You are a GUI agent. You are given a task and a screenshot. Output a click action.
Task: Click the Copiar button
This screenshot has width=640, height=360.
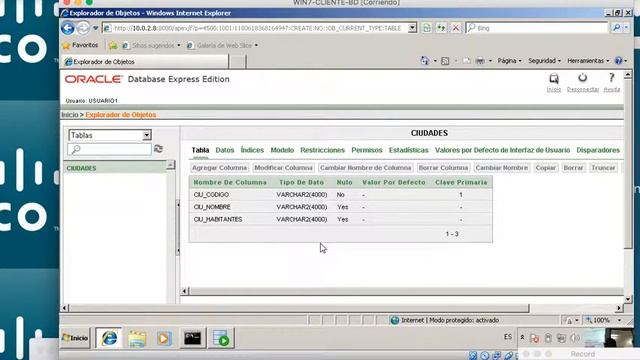545,168
